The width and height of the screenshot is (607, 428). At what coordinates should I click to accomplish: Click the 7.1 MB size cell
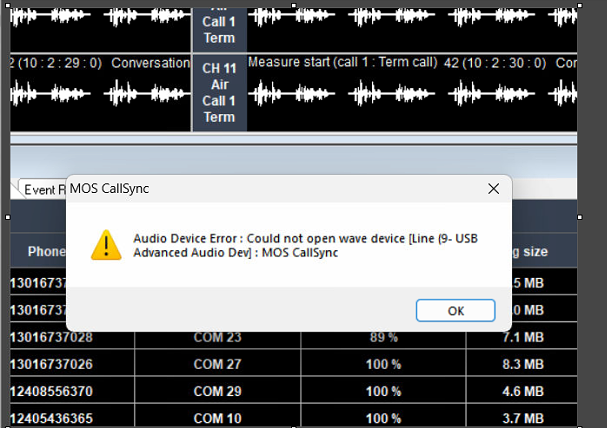[523, 337]
